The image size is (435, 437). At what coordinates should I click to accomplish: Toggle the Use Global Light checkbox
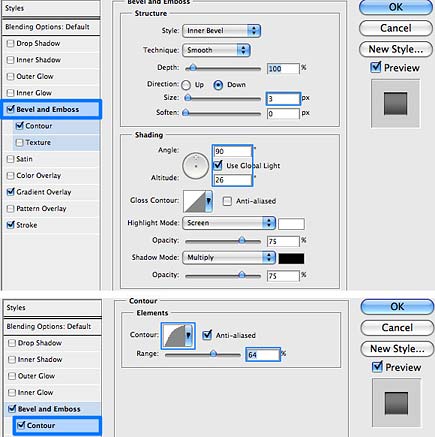[218, 165]
